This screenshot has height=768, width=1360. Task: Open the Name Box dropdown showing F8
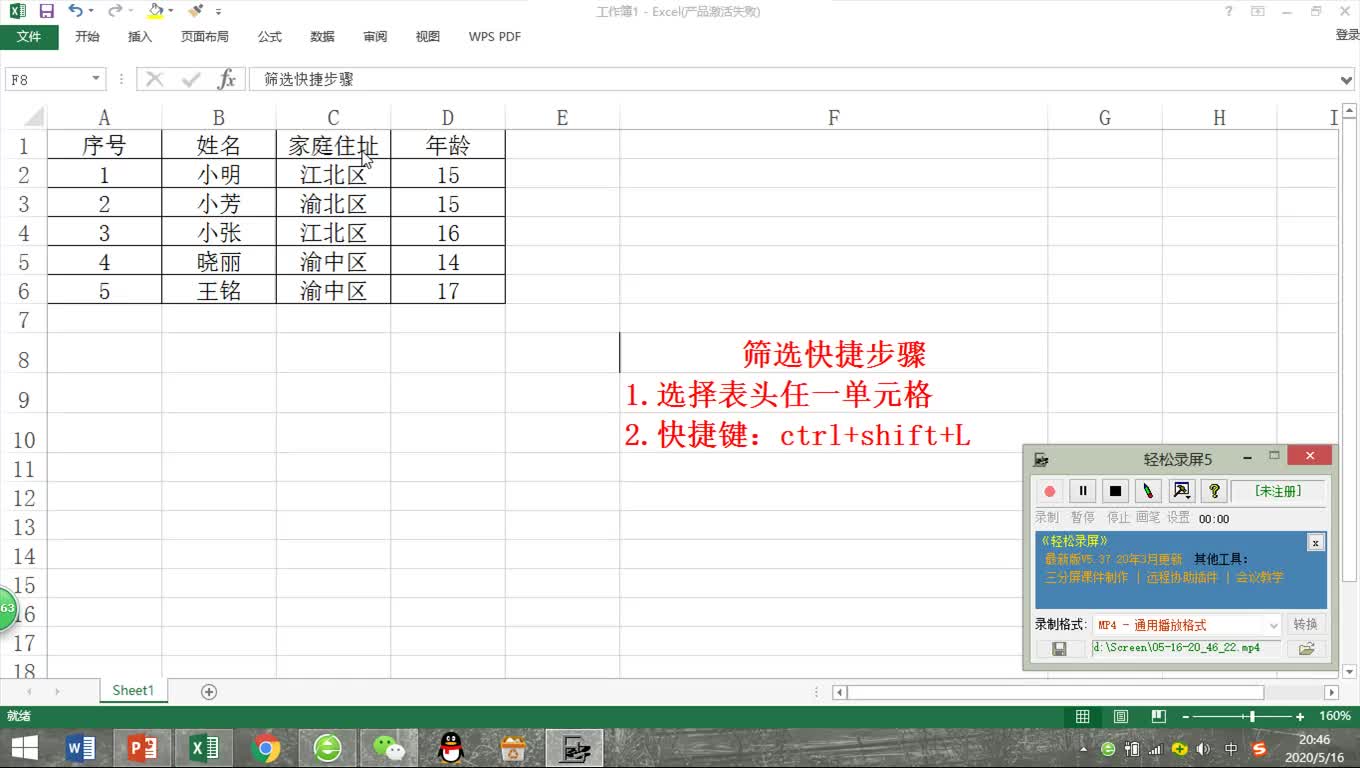(x=96, y=79)
